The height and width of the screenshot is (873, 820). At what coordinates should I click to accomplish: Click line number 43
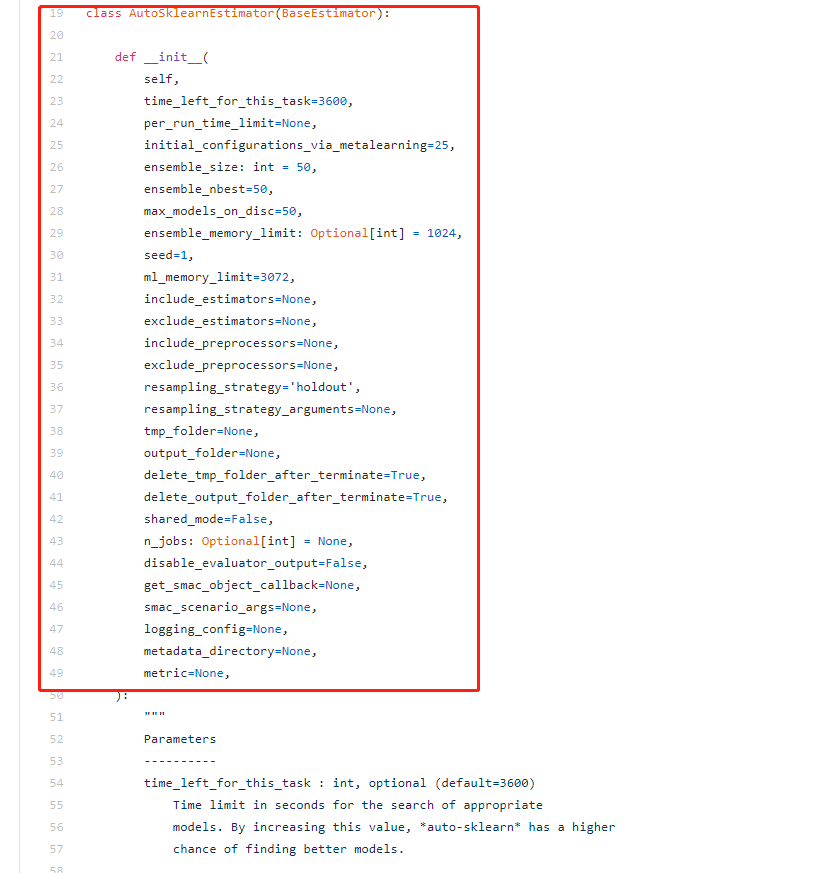[56, 541]
